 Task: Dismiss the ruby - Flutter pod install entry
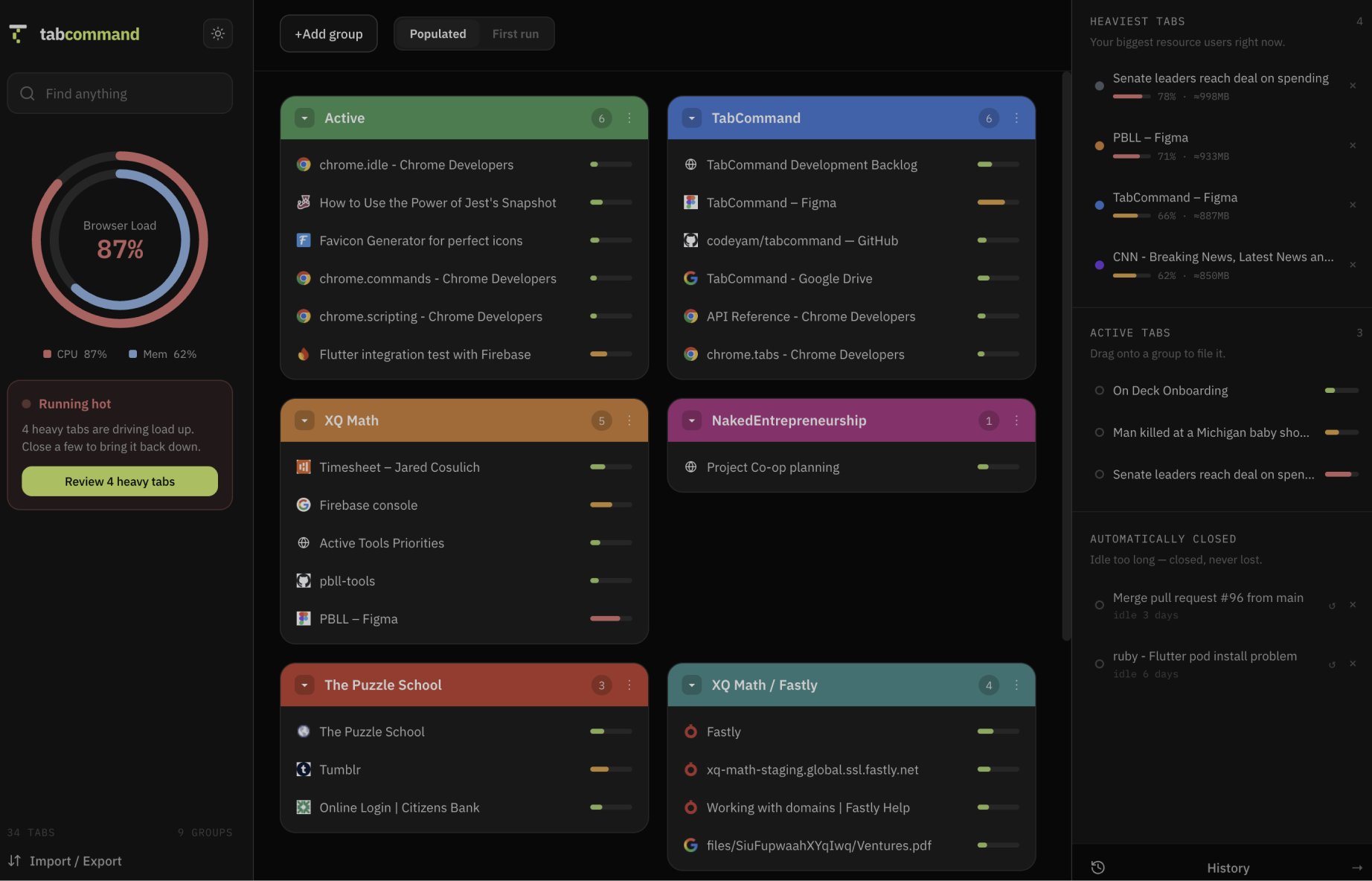point(1353,664)
